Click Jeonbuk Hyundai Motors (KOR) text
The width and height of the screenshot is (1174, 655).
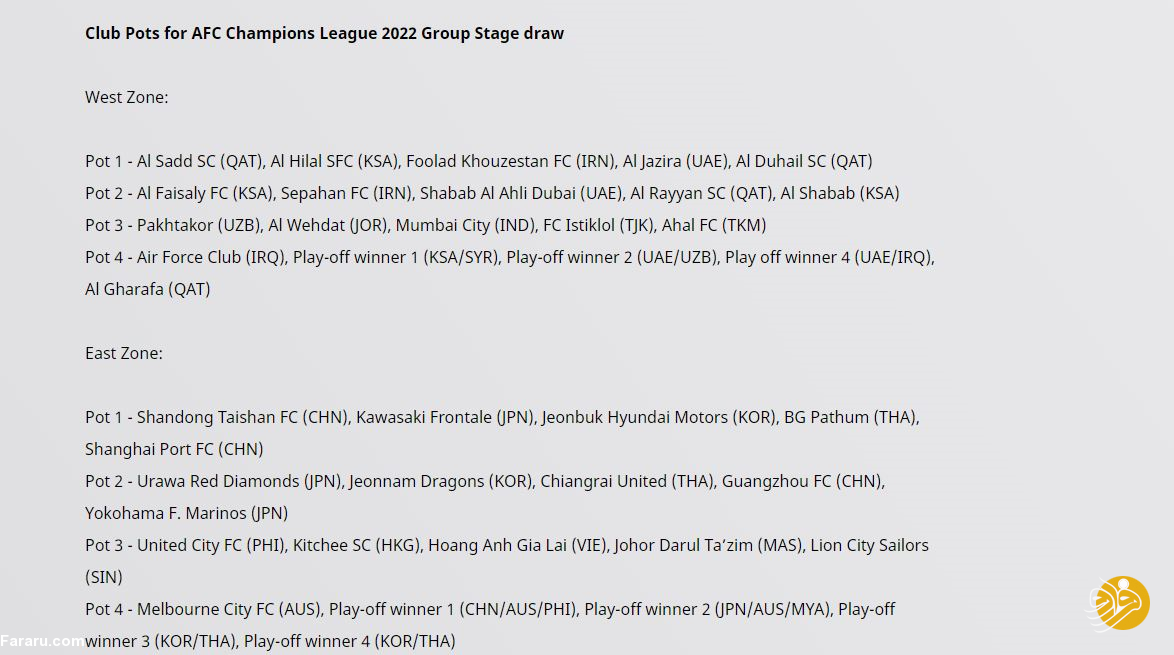[658, 417]
